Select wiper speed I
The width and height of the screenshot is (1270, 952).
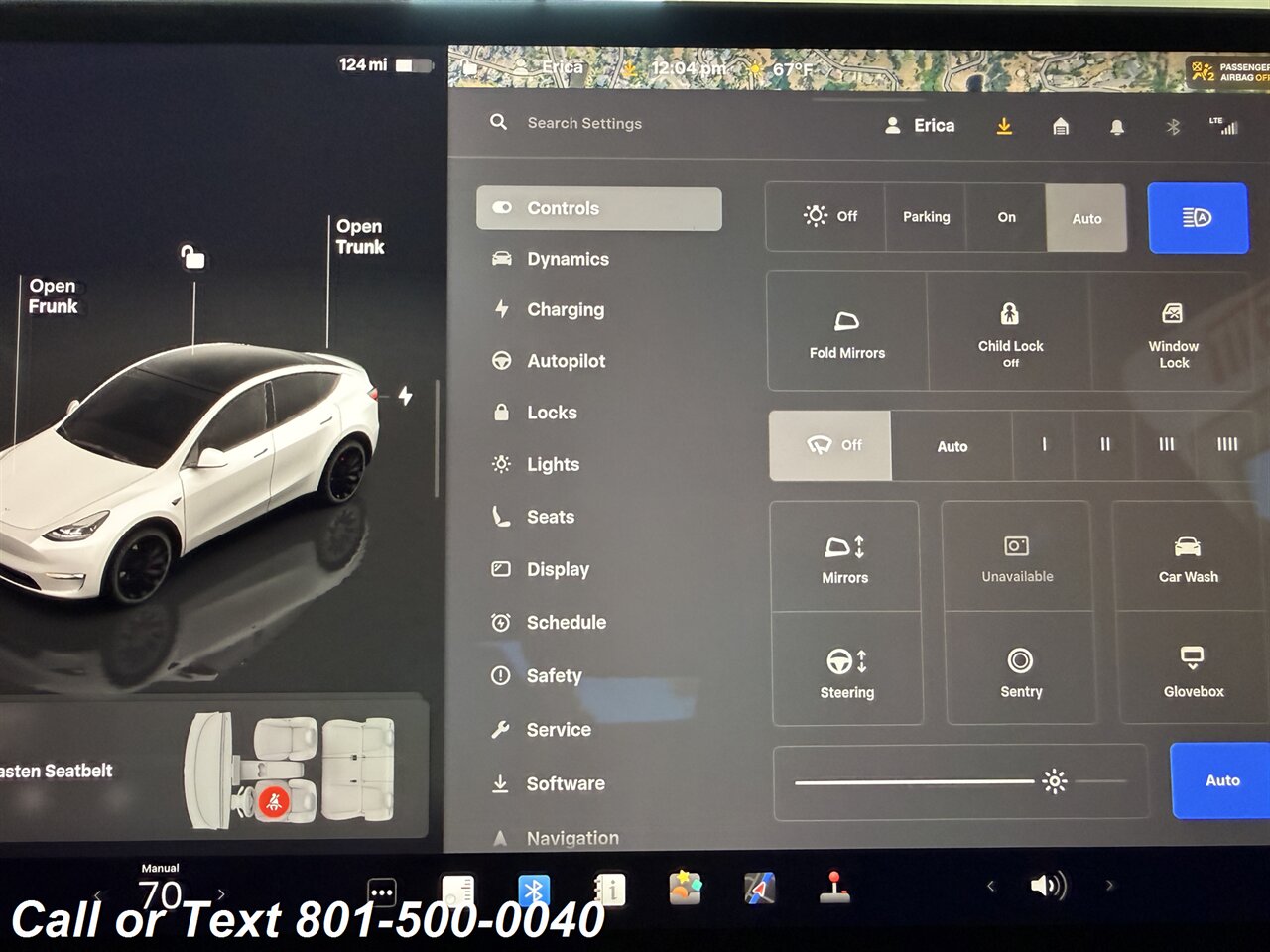1044,445
